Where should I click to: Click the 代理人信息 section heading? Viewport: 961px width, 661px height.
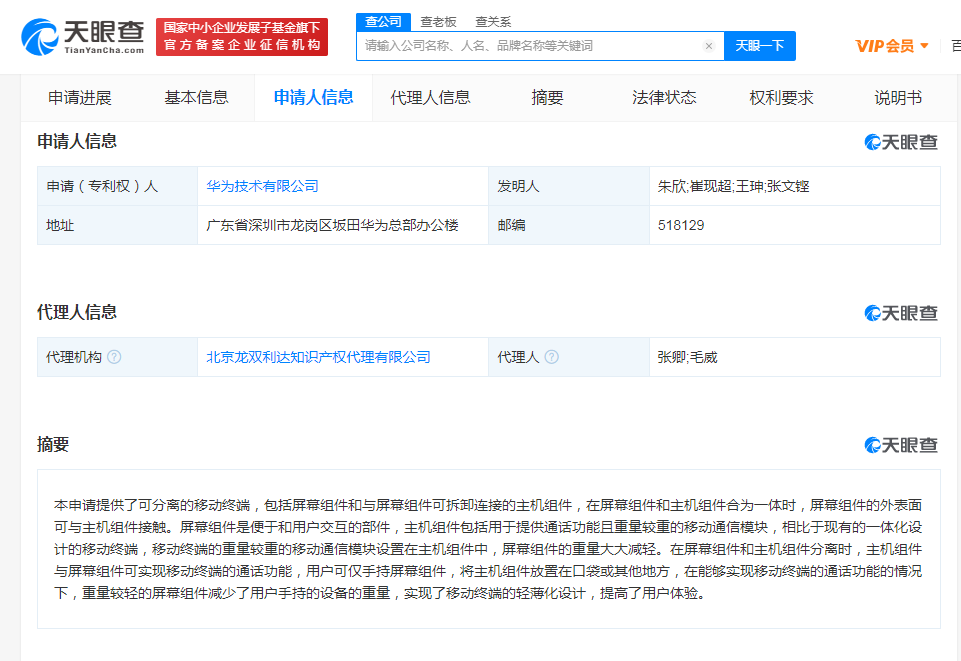click(x=77, y=312)
